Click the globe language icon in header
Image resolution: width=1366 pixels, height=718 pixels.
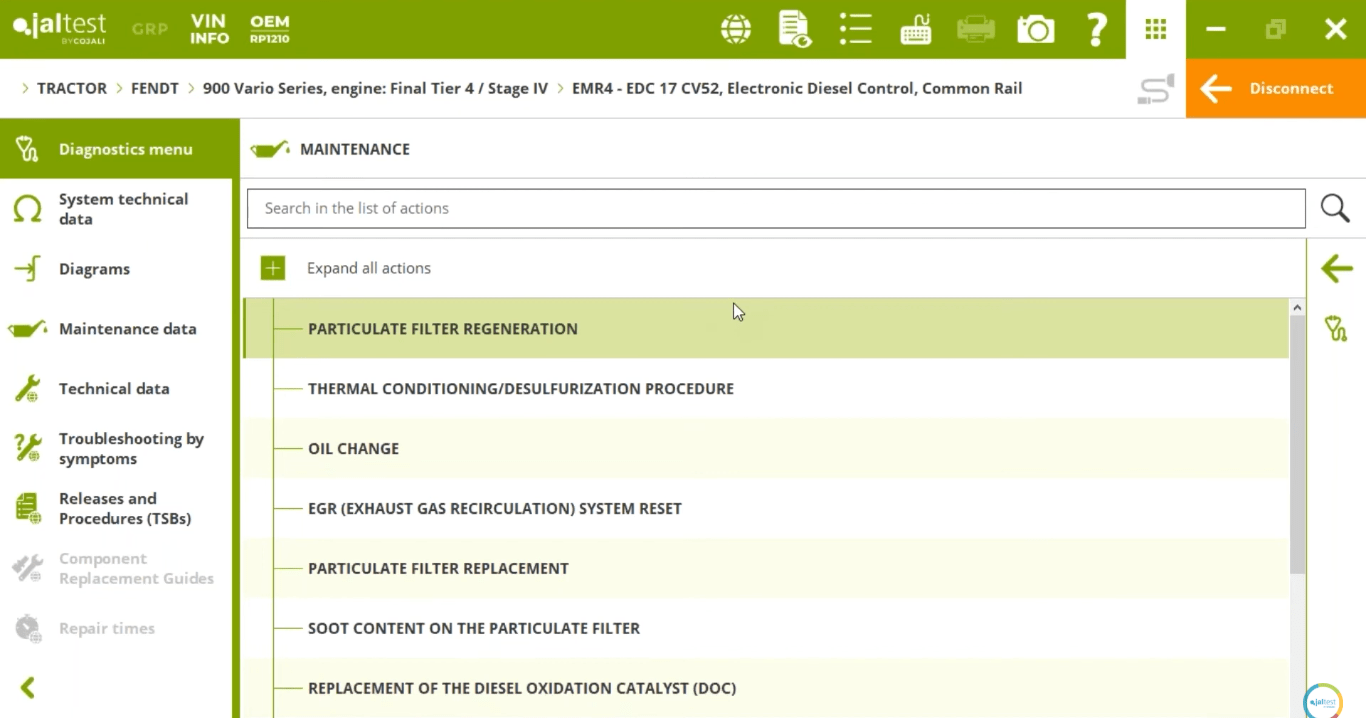(x=736, y=29)
